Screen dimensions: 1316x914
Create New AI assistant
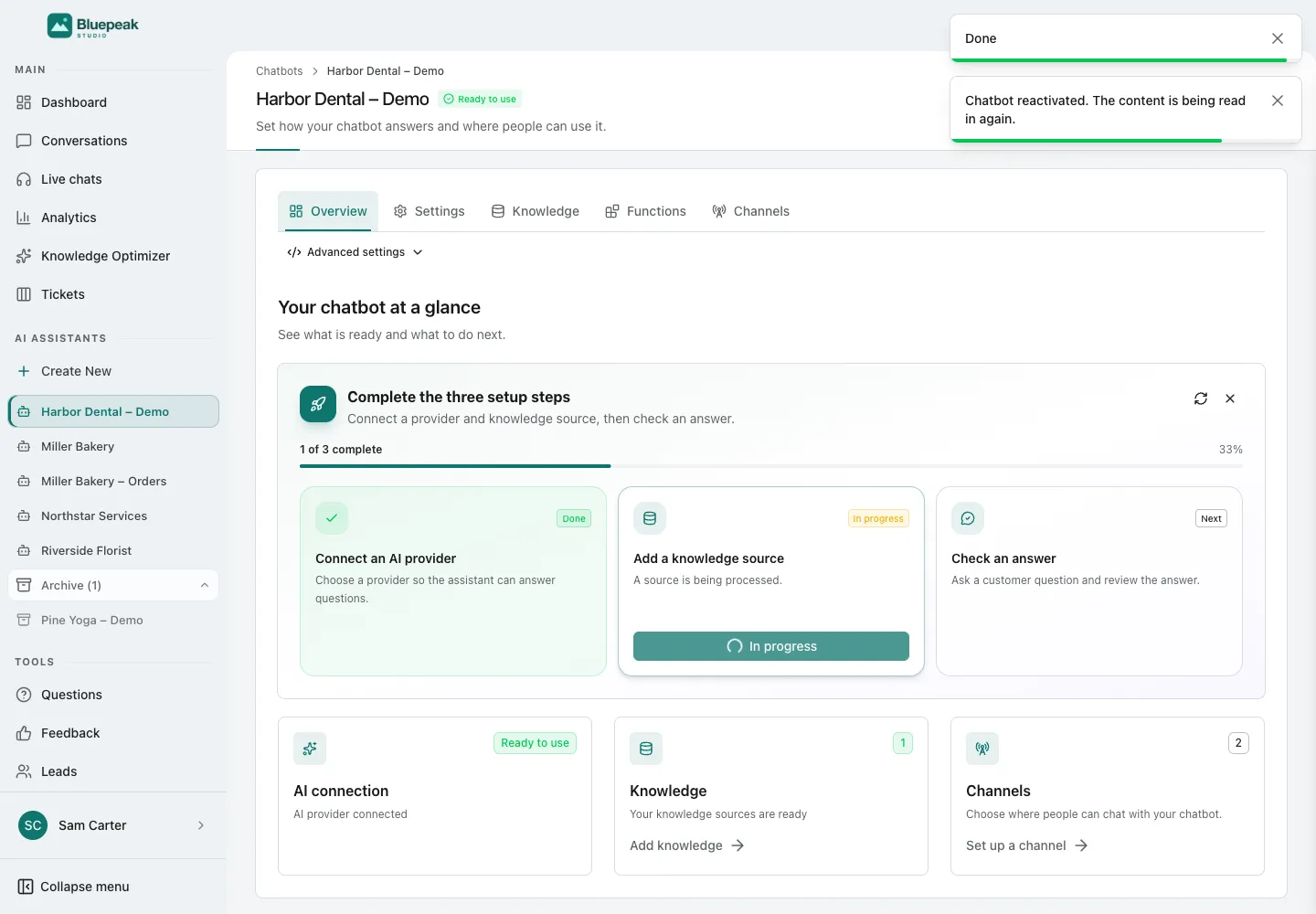click(x=113, y=371)
